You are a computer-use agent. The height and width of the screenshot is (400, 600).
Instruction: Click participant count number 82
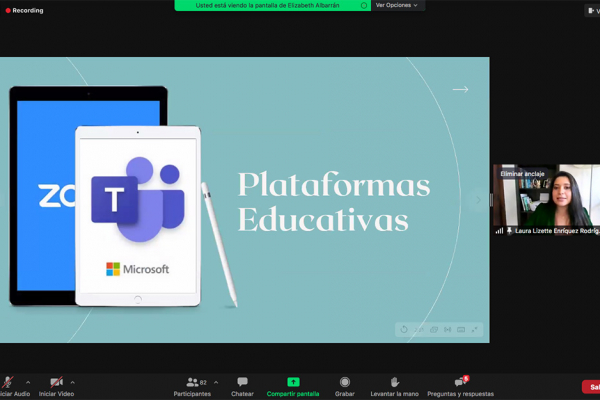pos(203,382)
